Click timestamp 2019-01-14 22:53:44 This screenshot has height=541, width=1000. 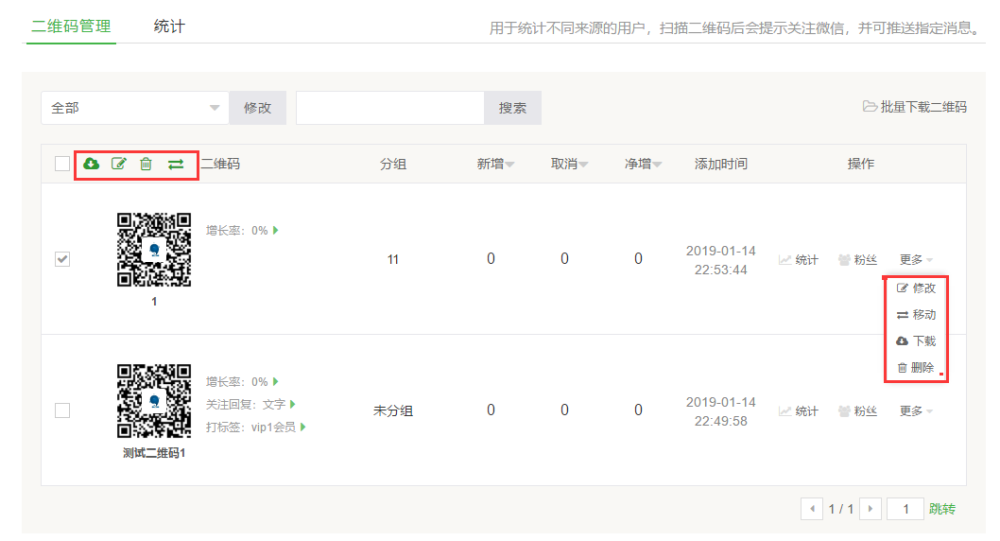(x=721, y=260)
